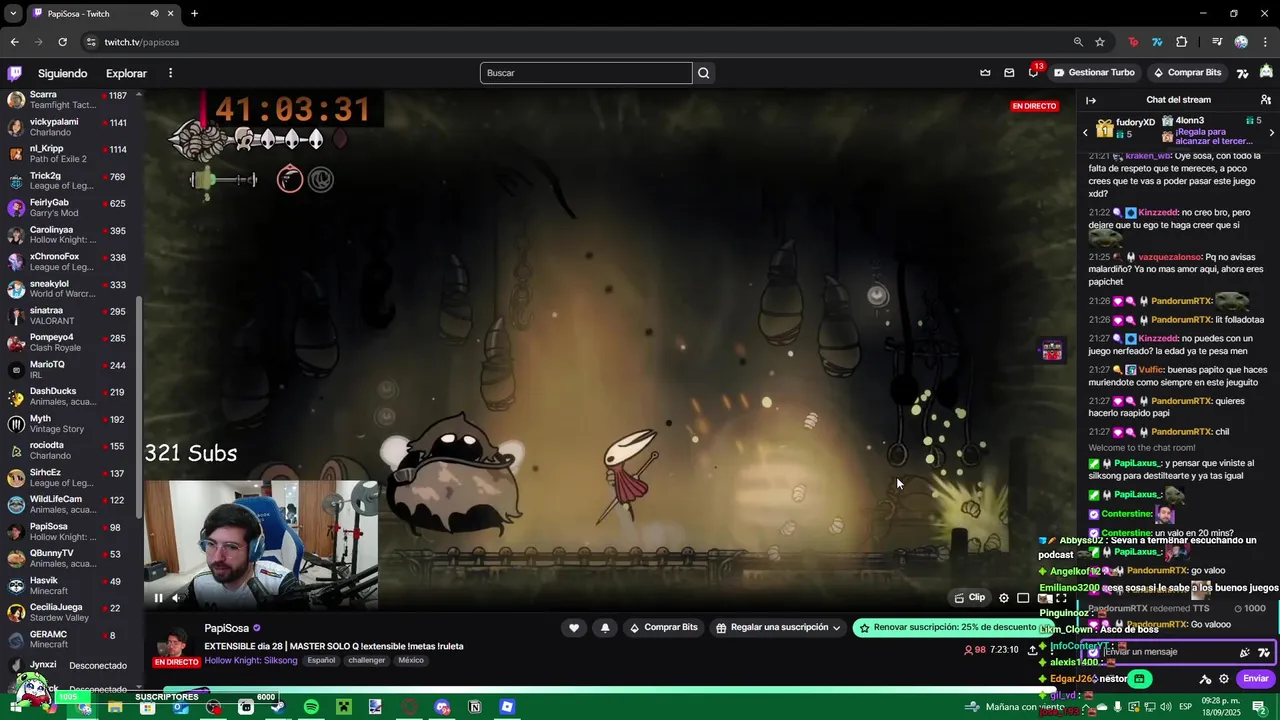
Task: Open the Prime loot crown icon
Action: coord(985,73)
